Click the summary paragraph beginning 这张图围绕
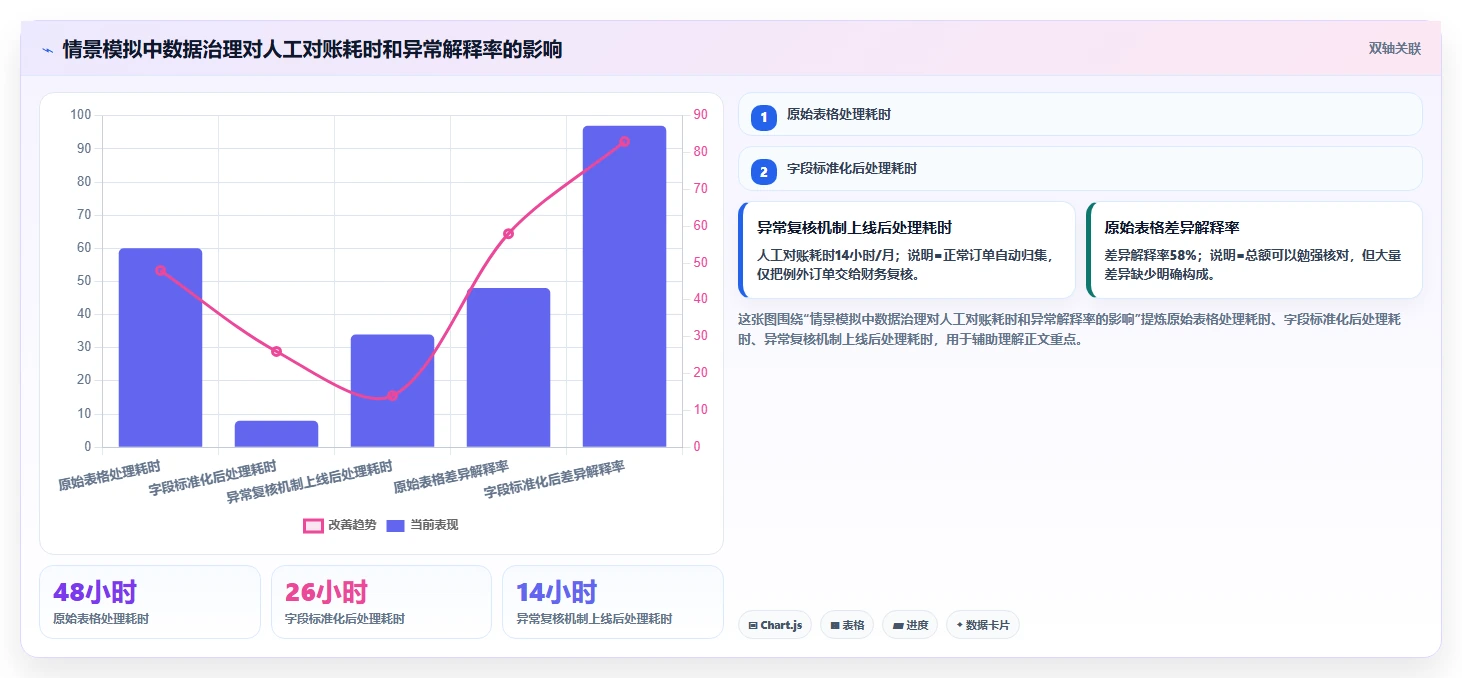The height and width of the screenshot is (678, 1462). pyautogui.click(x=1071, y=329)
